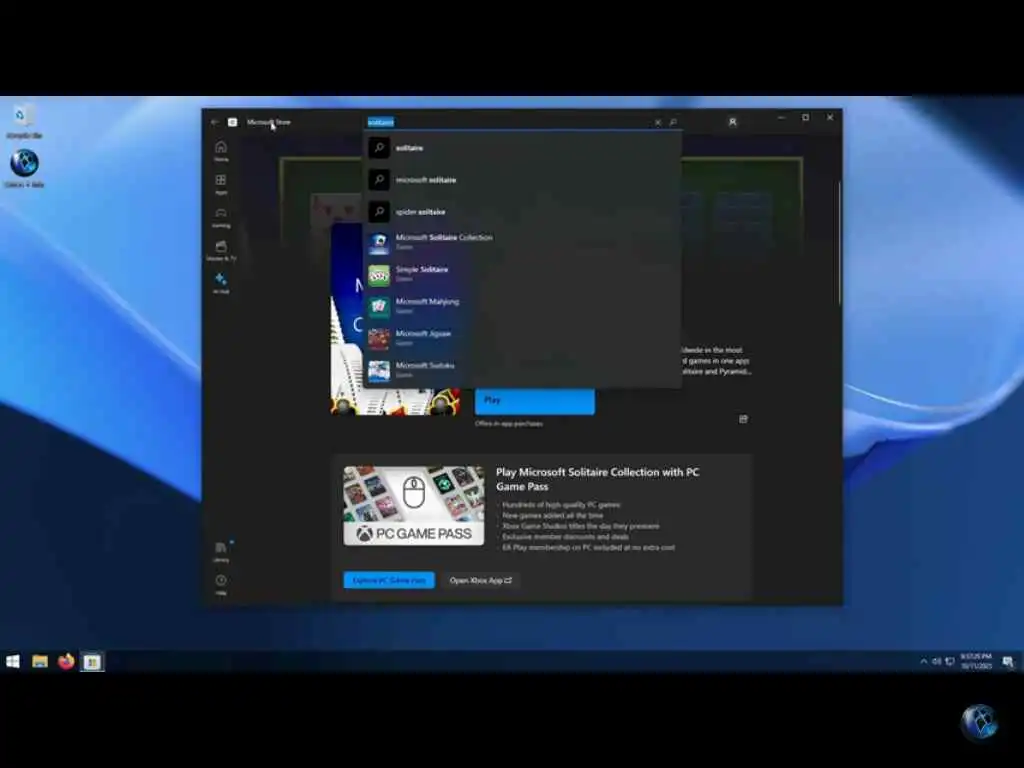This screenshot has height=768, width=1024.
Task: Open the taskbar clock and date
Action: pyautogui.click(x=976, y=661)
